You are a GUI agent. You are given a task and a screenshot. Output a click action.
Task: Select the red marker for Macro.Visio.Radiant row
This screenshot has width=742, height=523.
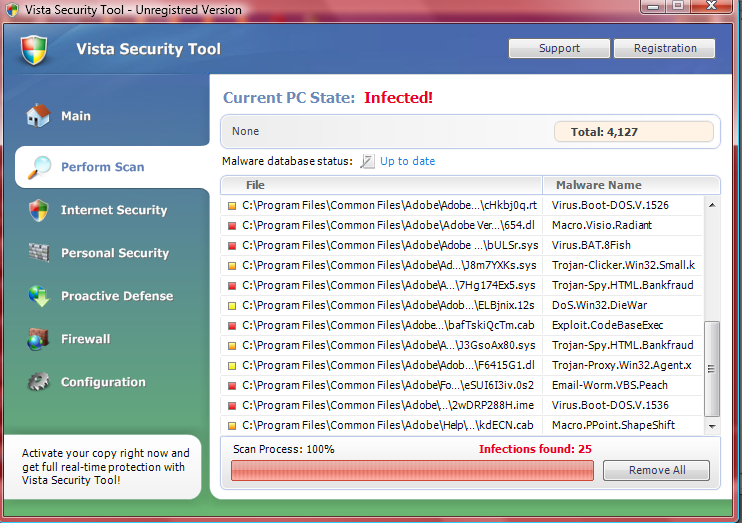tap(232, 226)
